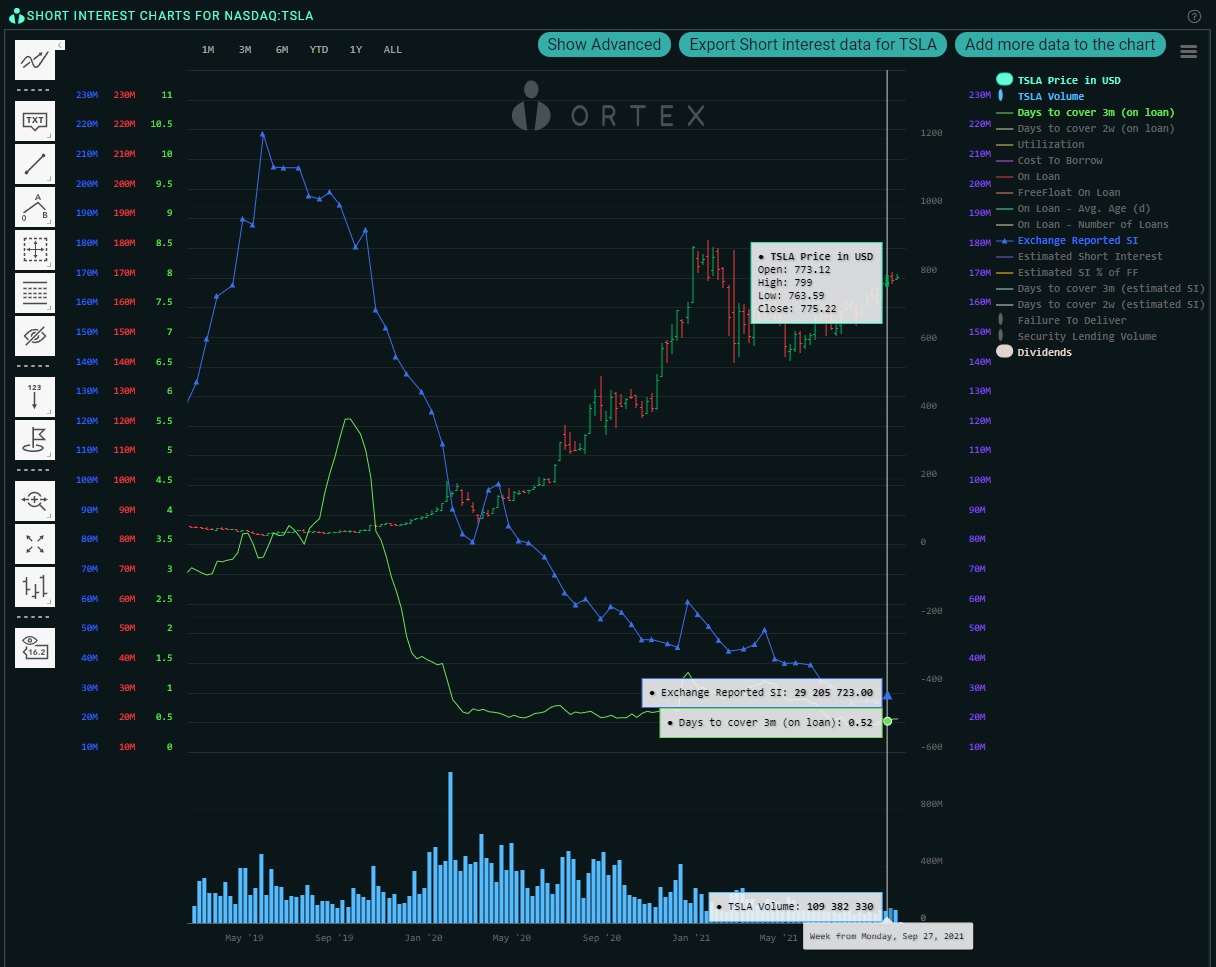Set time range to 3M
This screenshot has height=967, width=1216.
(x=245, y=50)
